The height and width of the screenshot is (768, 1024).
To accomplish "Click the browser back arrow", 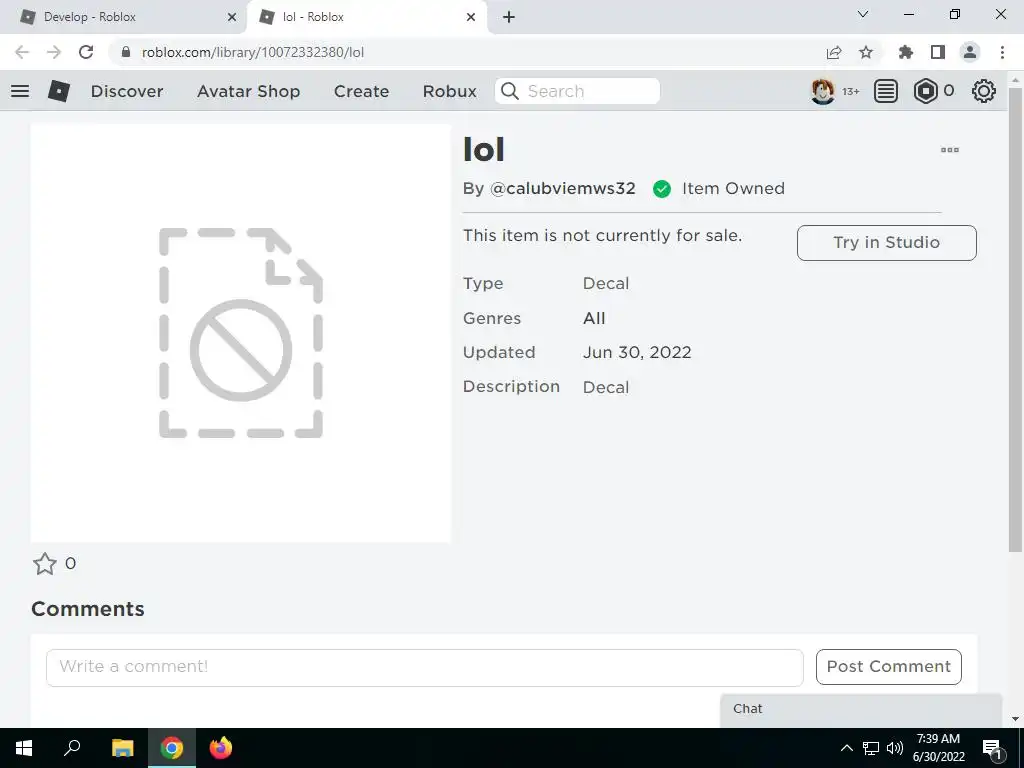I will 22,52.
